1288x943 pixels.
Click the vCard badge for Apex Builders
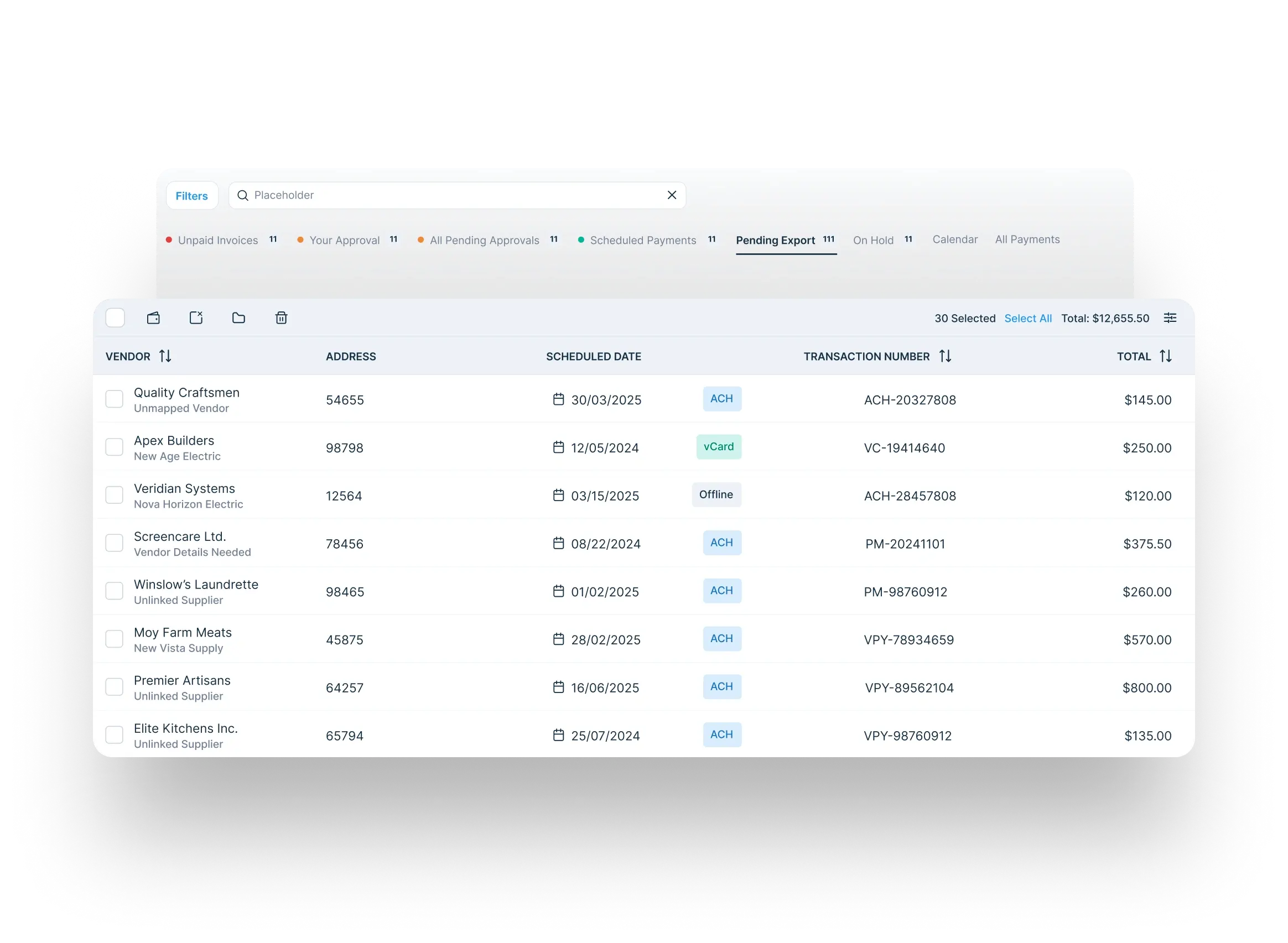[x=718, y=447]
